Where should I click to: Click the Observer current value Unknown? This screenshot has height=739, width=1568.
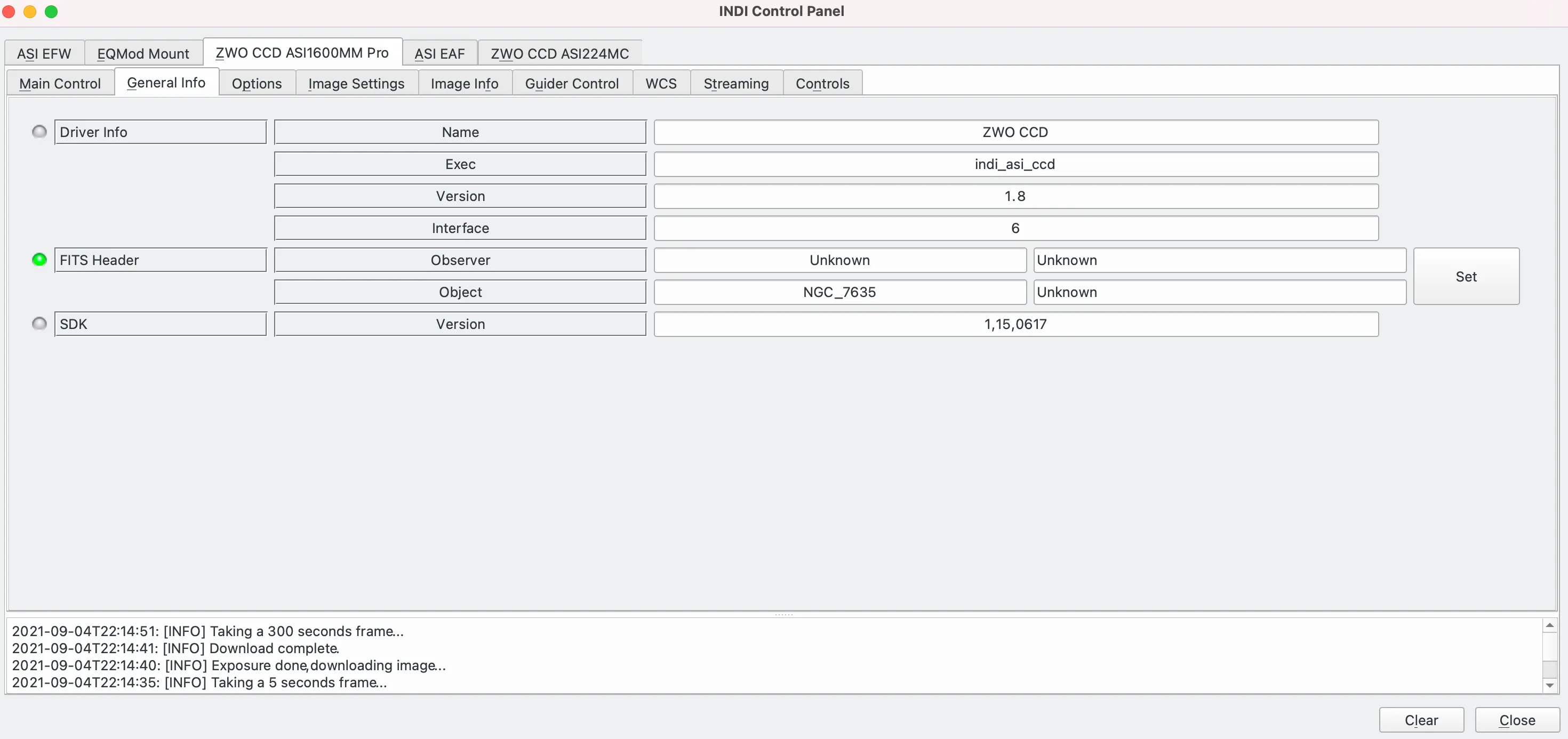point(840,260)
